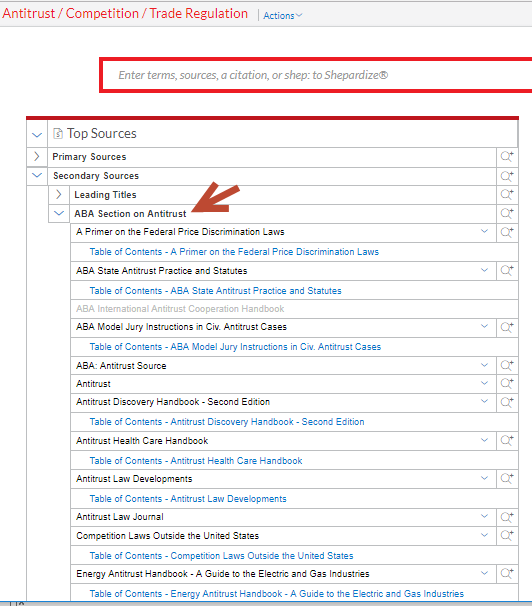
Task: Expand the Primary Sources row
Action: 37,157
